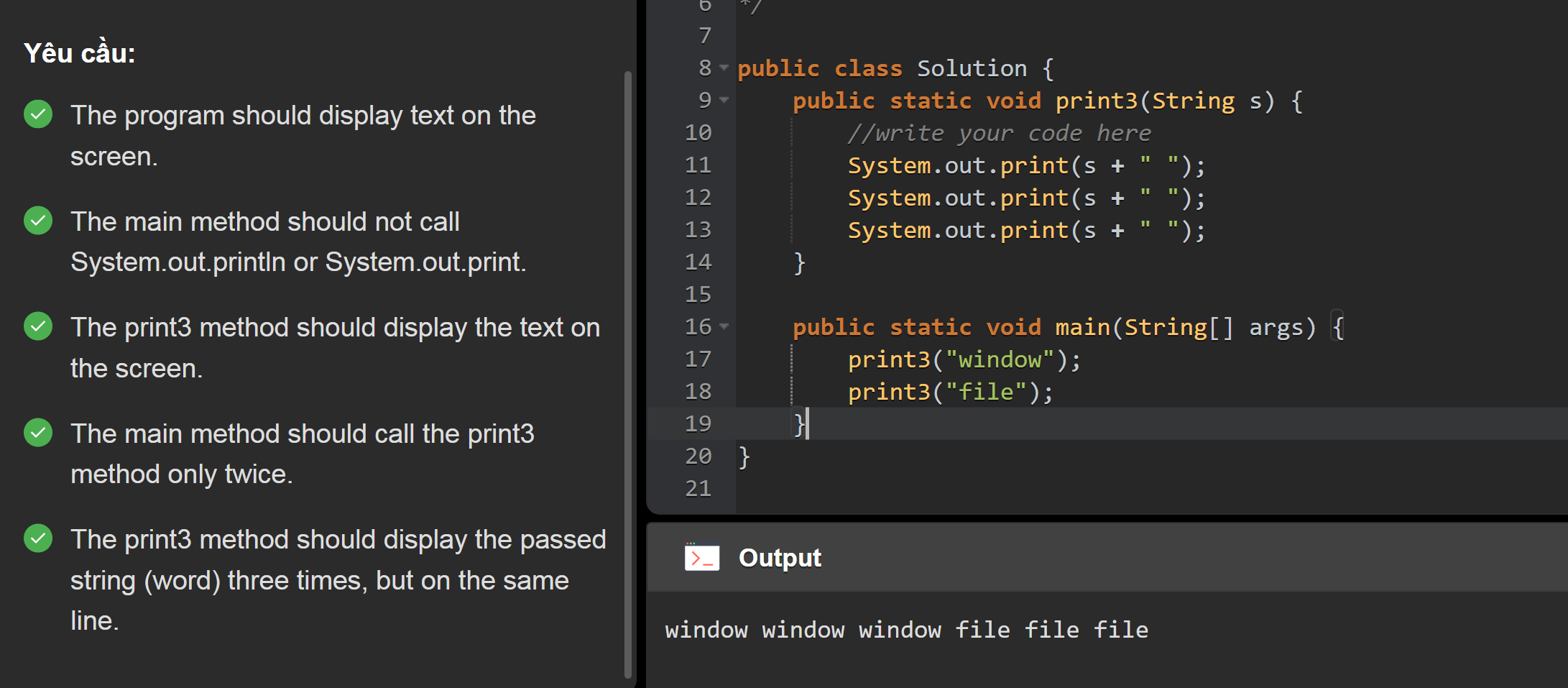Screen dimensions: 1568x688
Task: Click checkmark beside 'call the print3 method only twice'
Action: click(x=38, y=433)
